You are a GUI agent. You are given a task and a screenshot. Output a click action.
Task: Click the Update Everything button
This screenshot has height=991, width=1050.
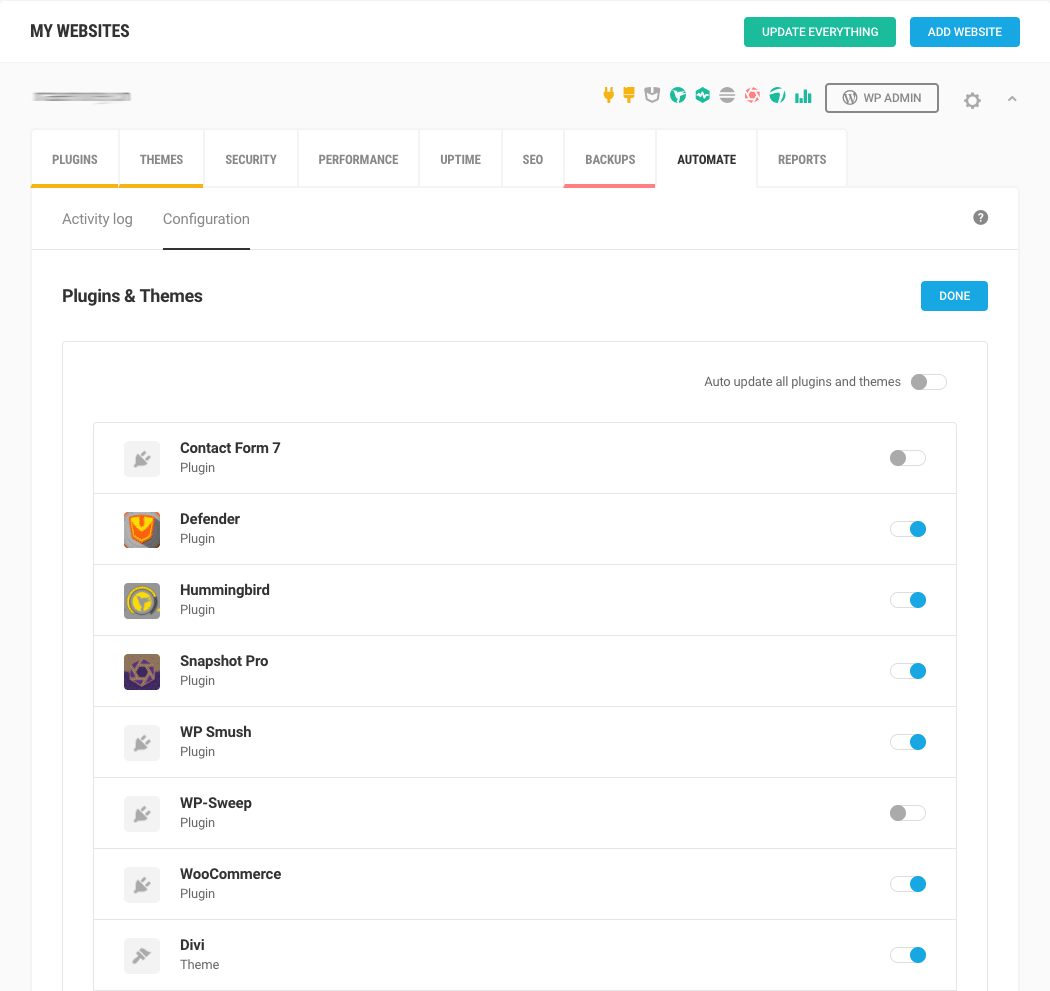[820, 32]
